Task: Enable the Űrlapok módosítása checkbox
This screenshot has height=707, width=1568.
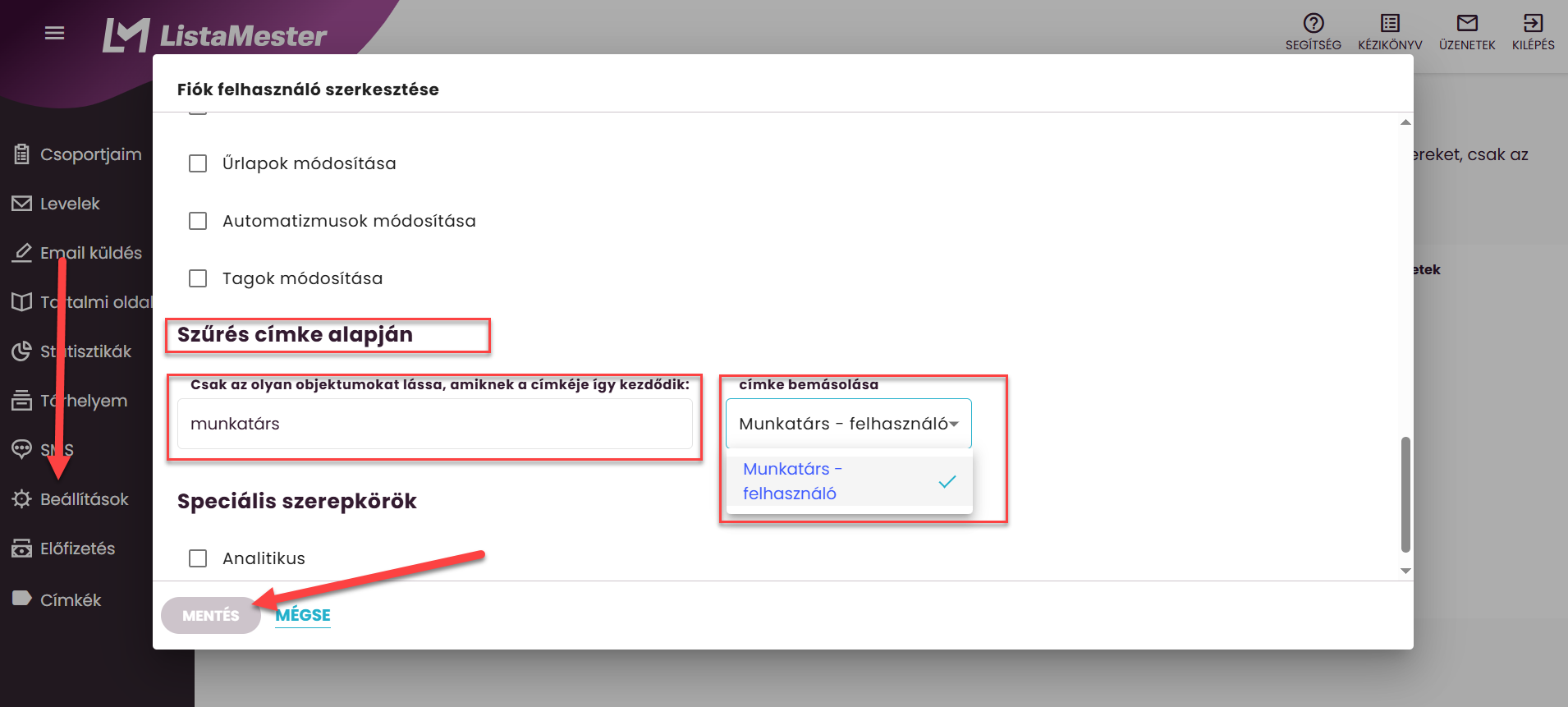Action: pyautogui.click(x=198, y=163)
